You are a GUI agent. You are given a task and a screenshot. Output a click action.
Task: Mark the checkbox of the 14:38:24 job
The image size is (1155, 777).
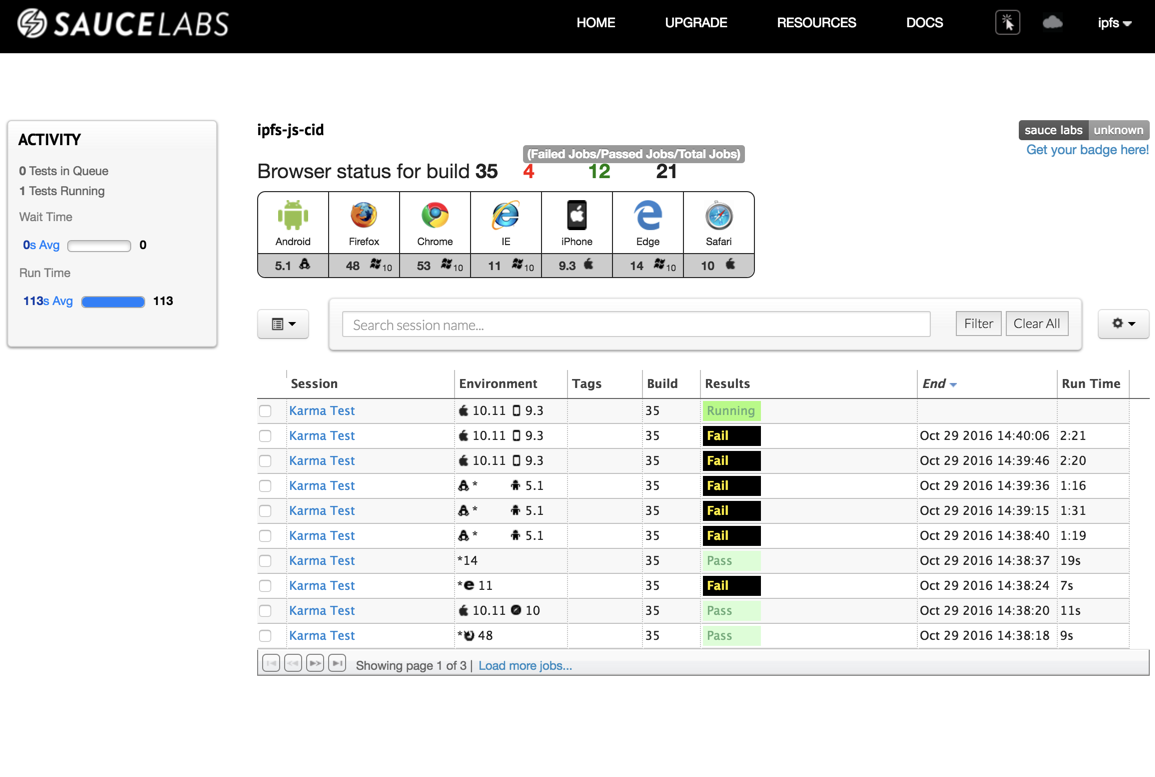(x=265, y=586)
